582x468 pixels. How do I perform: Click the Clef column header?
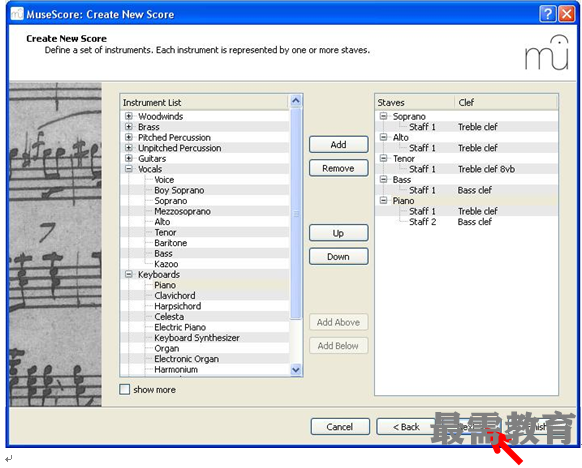506,102
